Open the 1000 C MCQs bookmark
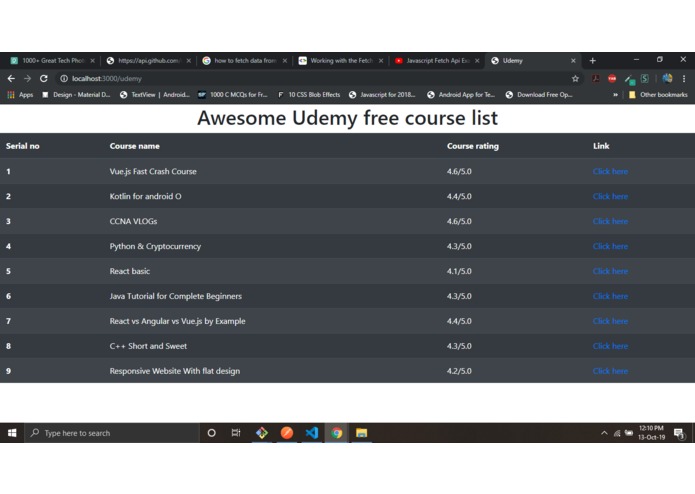The image size is (695, 494). pyautogui.click(x=233, y=95)
